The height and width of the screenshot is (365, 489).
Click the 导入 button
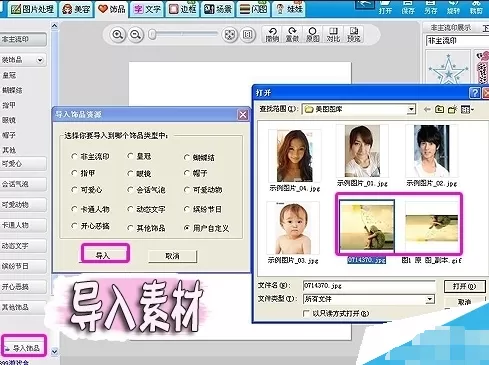pyautogui.click(x=104, y=255)
